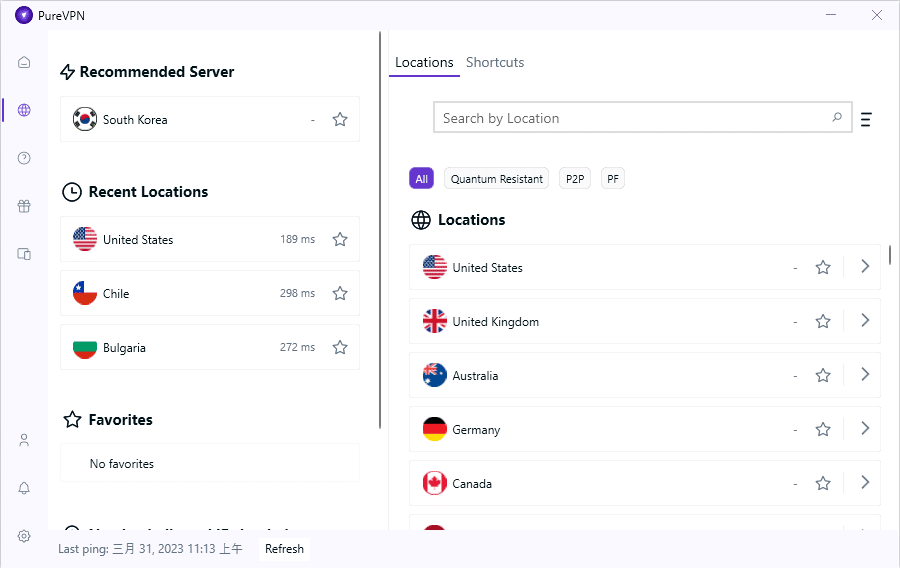Expand Canada cities chevron
This screenshot has height=568, width=900.
point(865,482)
